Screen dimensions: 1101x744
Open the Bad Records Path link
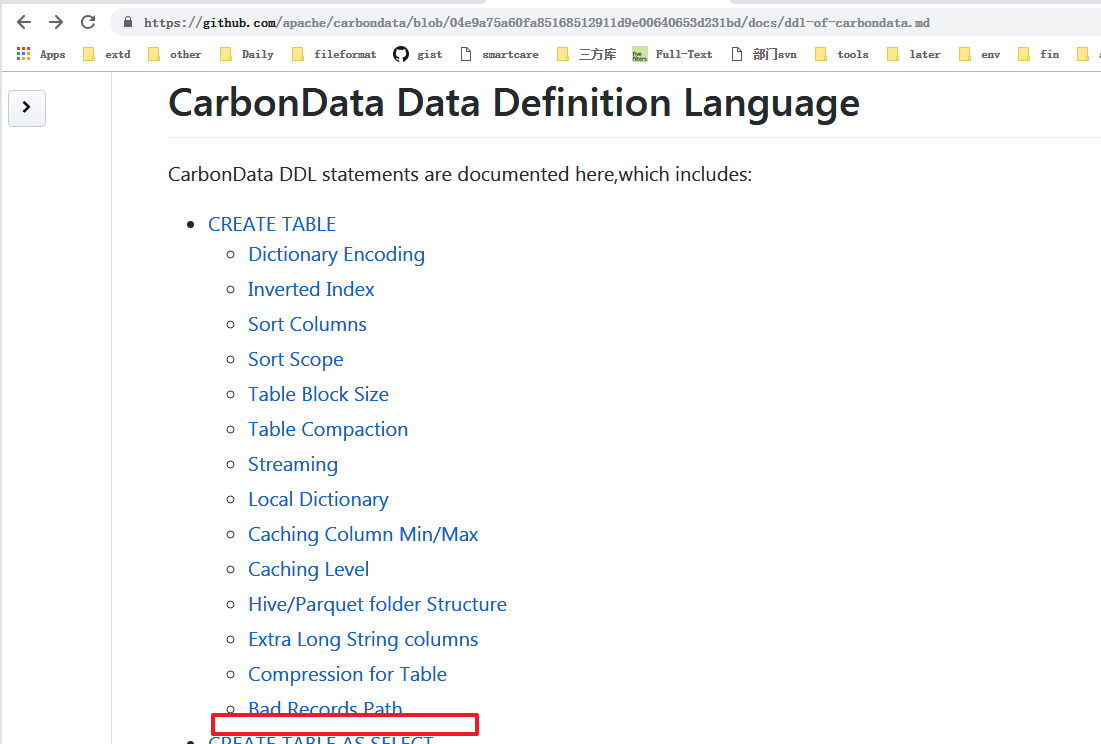point(325,708)
